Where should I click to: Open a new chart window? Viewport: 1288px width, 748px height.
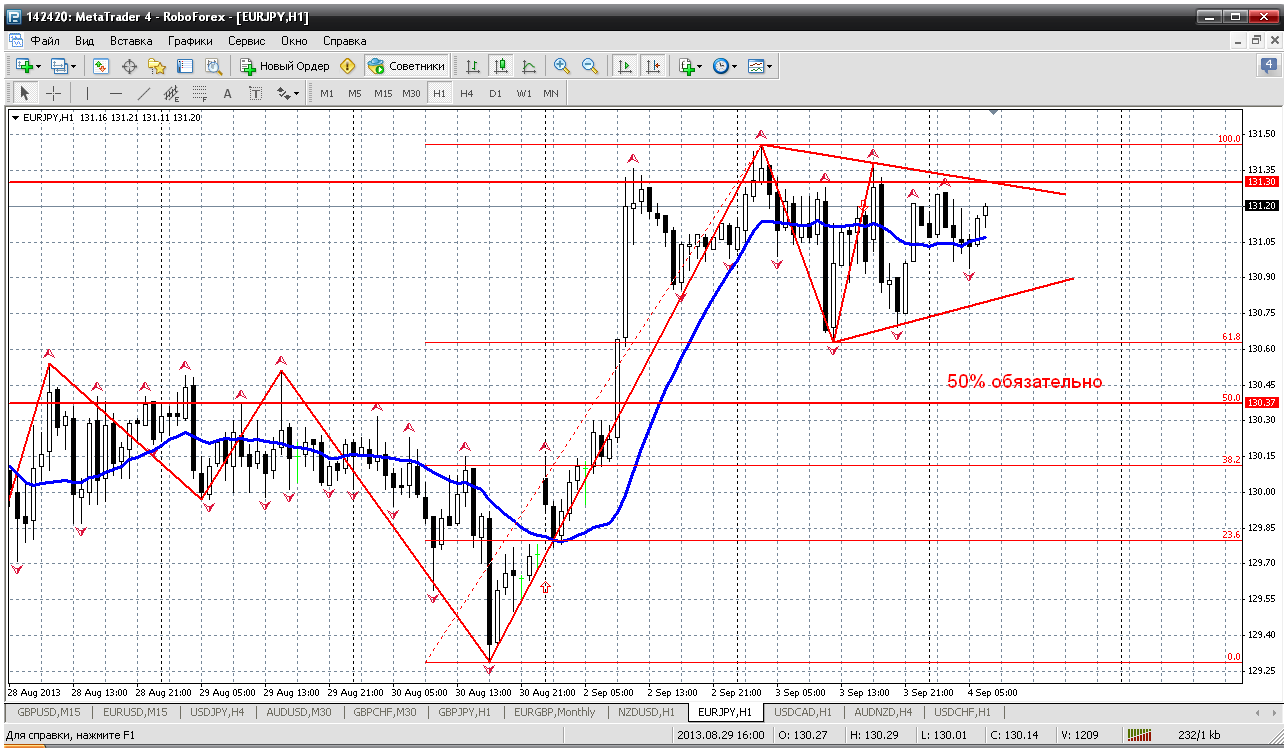(24, 66)
